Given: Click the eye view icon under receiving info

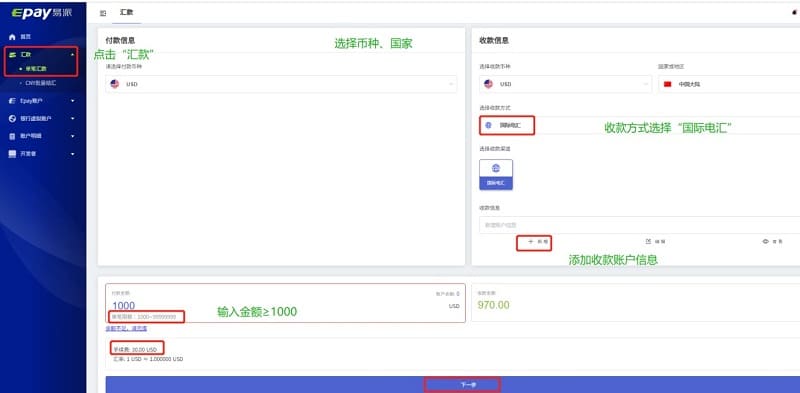Looking at the screenshot, I should (x=766, y=241).
